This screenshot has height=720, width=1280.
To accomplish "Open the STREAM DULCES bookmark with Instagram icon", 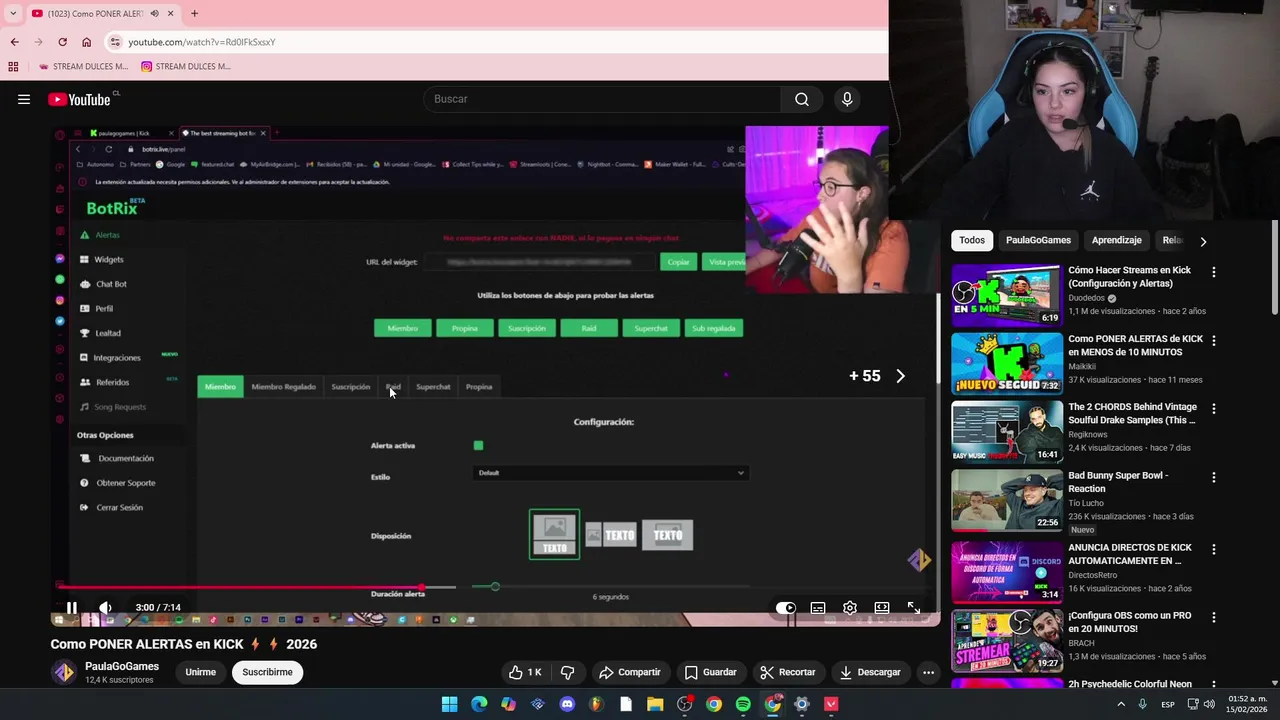I will coord(186,67).
